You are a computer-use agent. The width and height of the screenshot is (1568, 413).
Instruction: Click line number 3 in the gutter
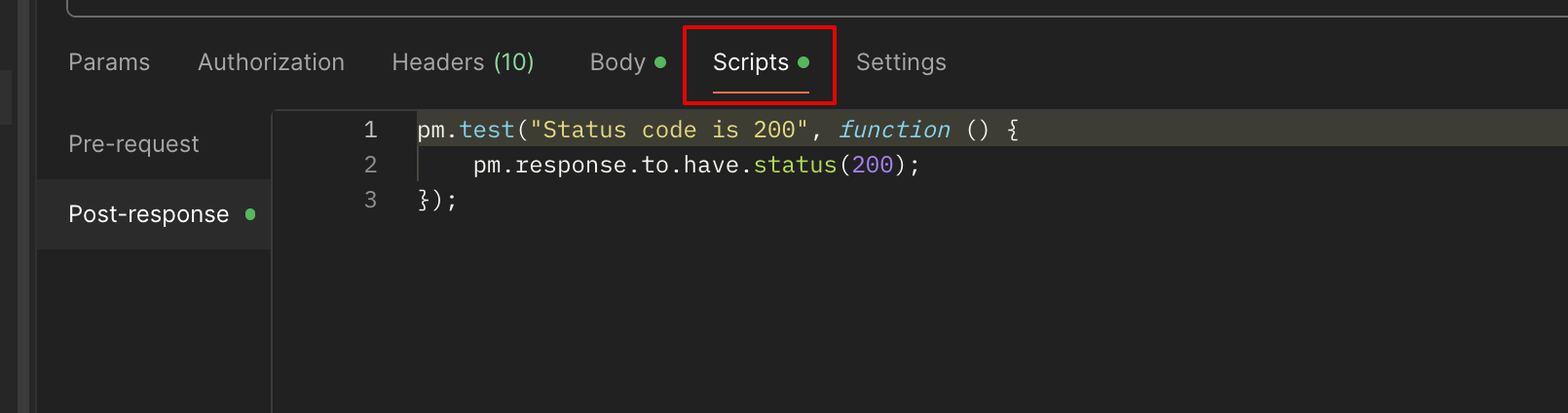[370, 200]
